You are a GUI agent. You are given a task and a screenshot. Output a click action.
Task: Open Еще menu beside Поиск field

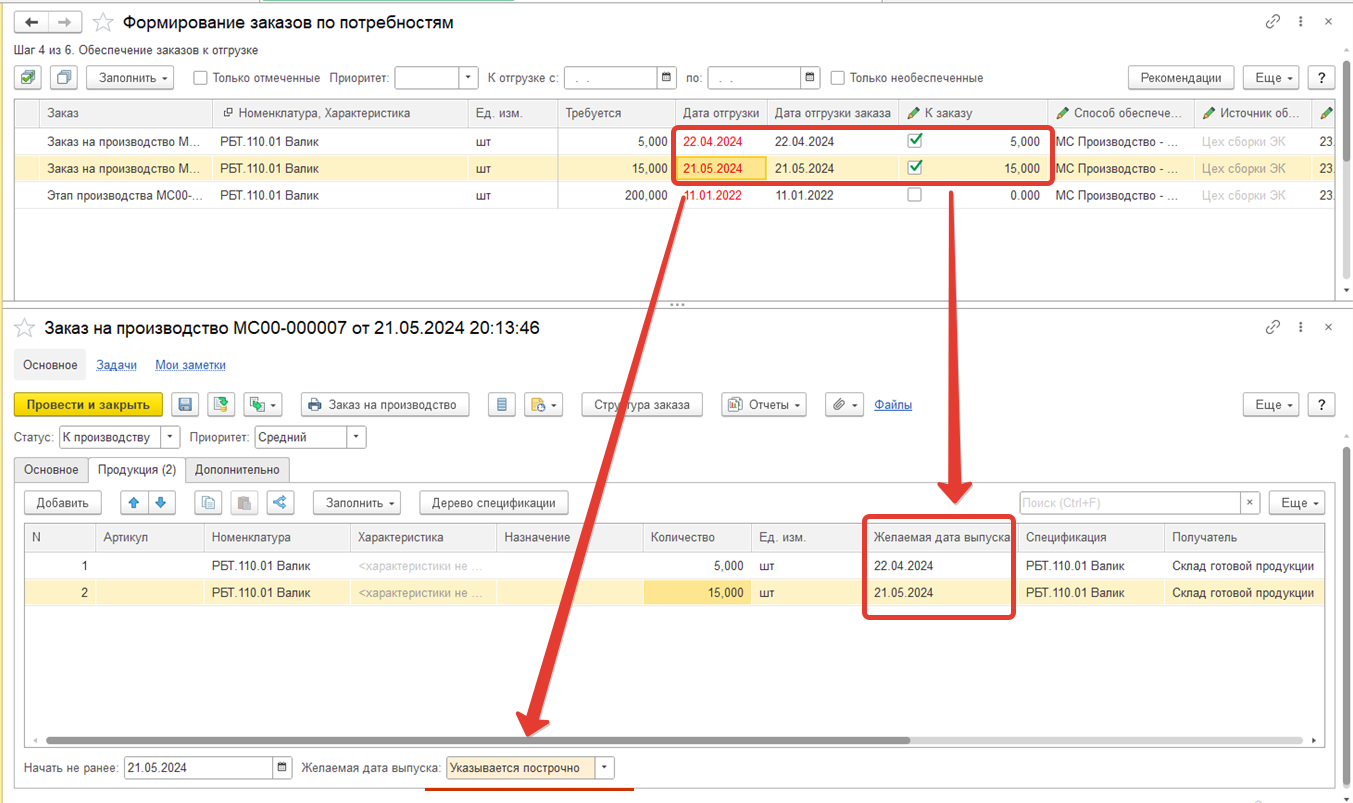[x=1296, y=502]
